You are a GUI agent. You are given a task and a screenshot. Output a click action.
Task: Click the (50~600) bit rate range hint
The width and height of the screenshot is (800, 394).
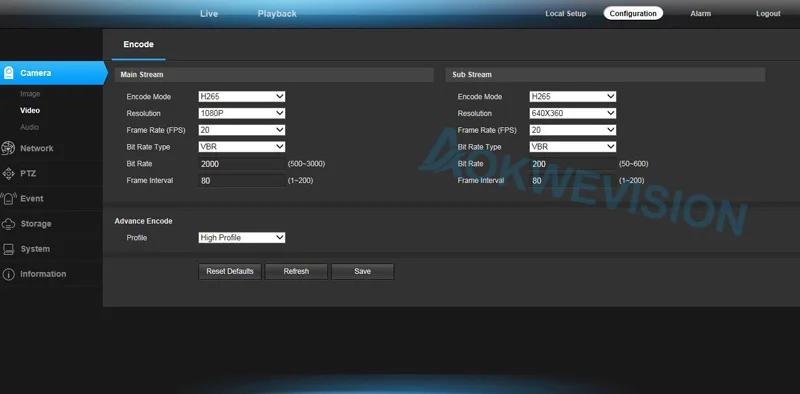634,164
